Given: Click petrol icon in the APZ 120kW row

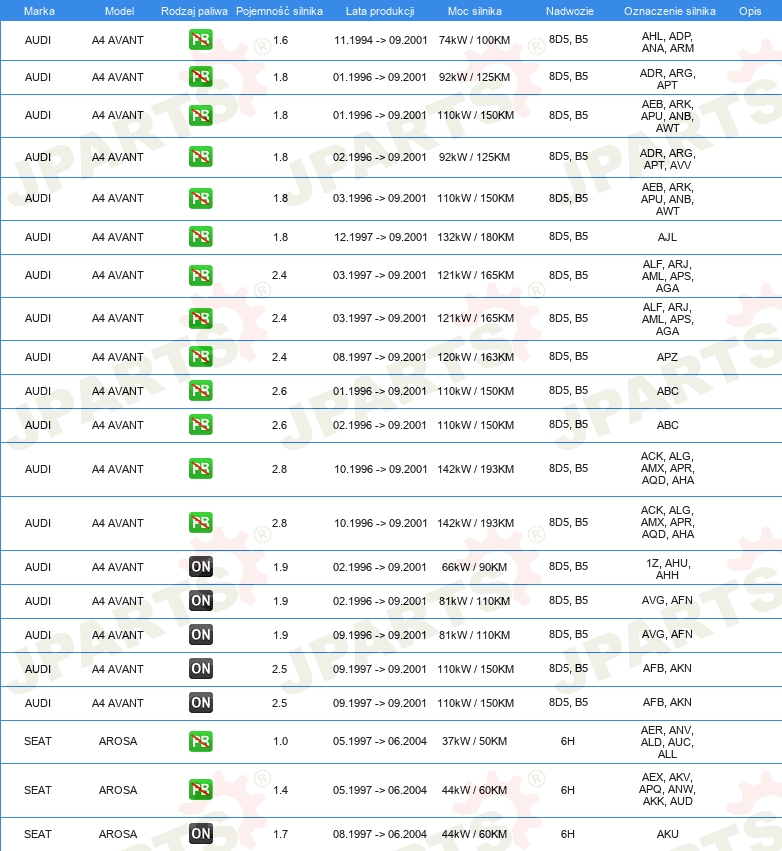Looking at the screenshot, I should pyautogui.click(x=200, y=357).
